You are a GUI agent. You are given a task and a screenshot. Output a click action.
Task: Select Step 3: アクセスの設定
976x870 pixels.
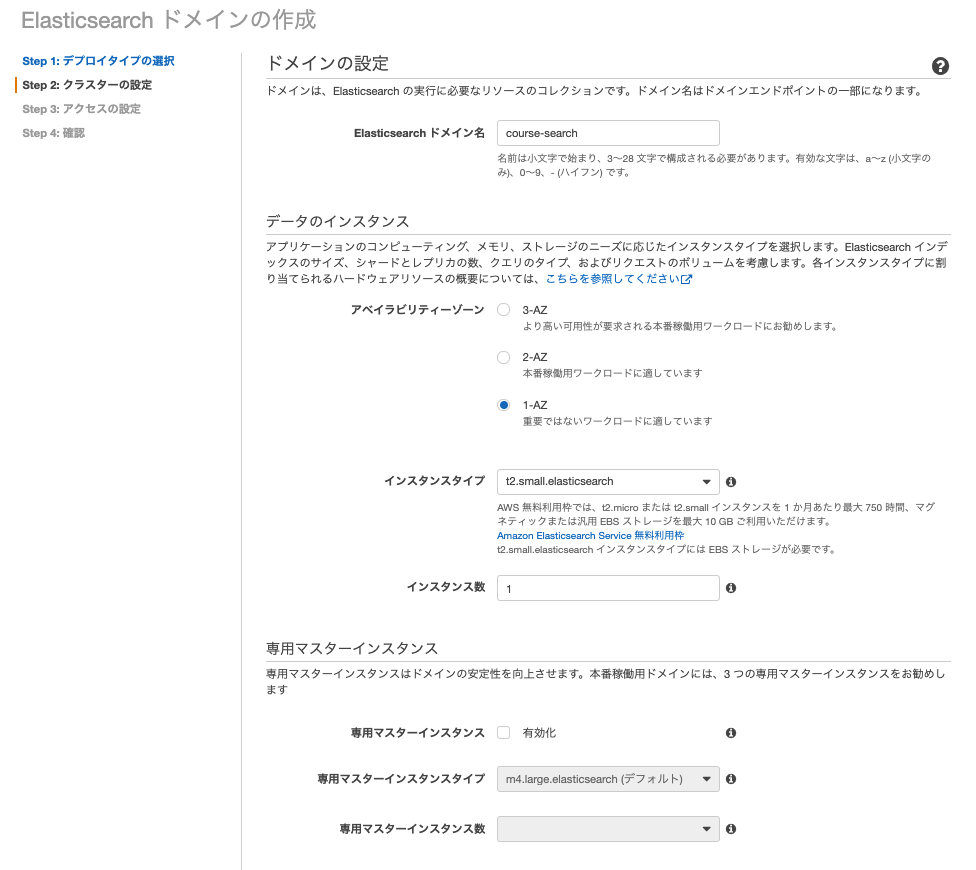82,109
